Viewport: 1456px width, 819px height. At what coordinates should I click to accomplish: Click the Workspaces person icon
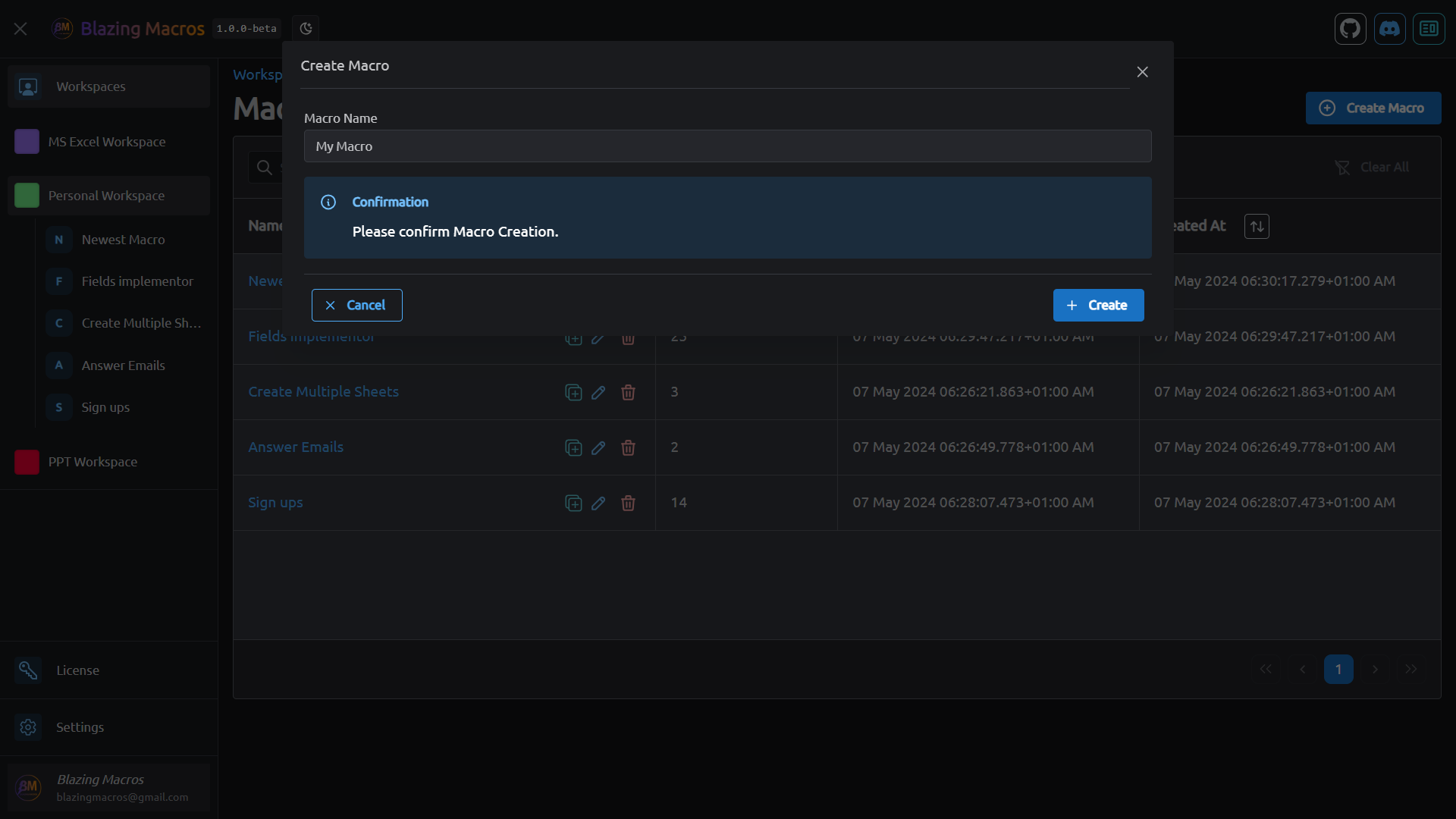click(x=28, y=87)
